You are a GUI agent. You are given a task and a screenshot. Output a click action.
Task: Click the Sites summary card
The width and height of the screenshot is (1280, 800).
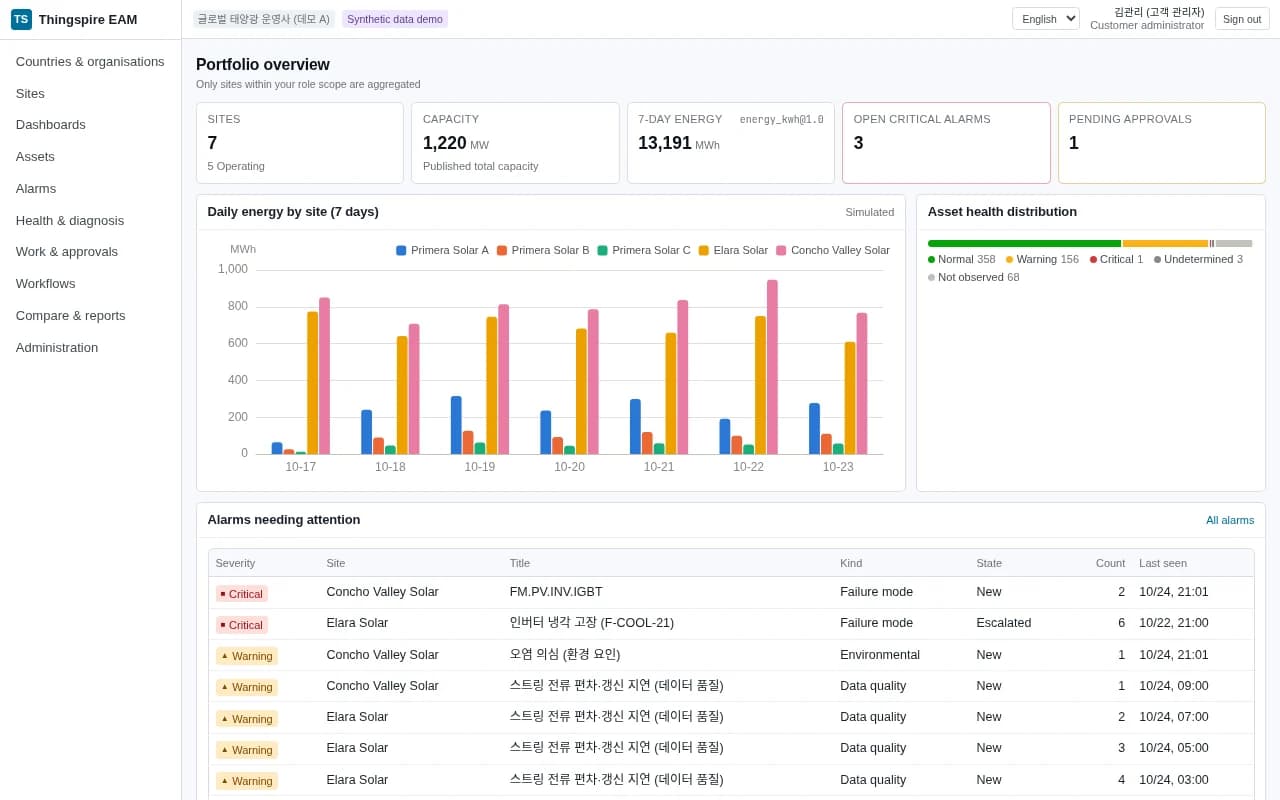point(300,143)
